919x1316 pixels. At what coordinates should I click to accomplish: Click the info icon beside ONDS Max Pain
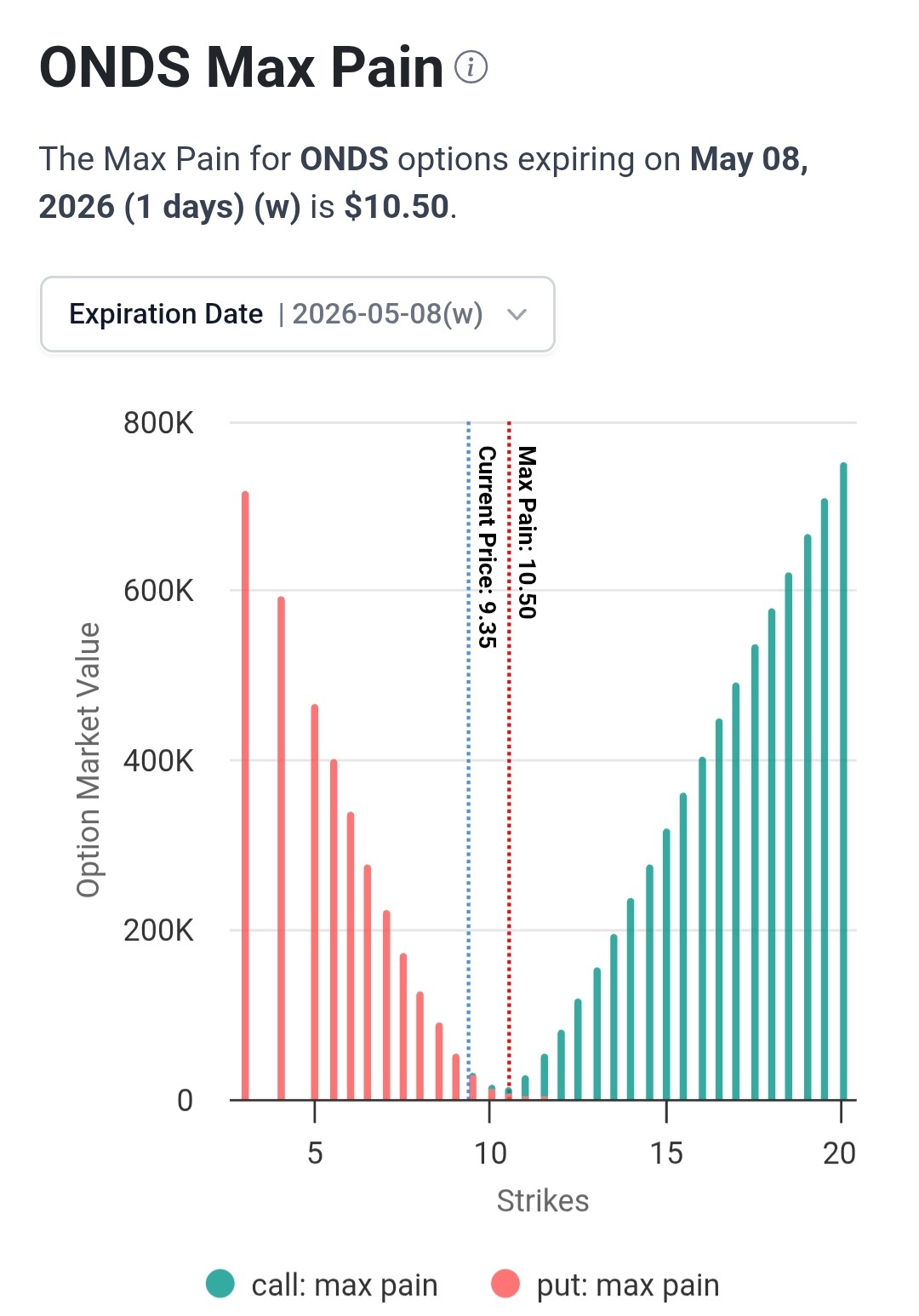(x=471, y=67)
